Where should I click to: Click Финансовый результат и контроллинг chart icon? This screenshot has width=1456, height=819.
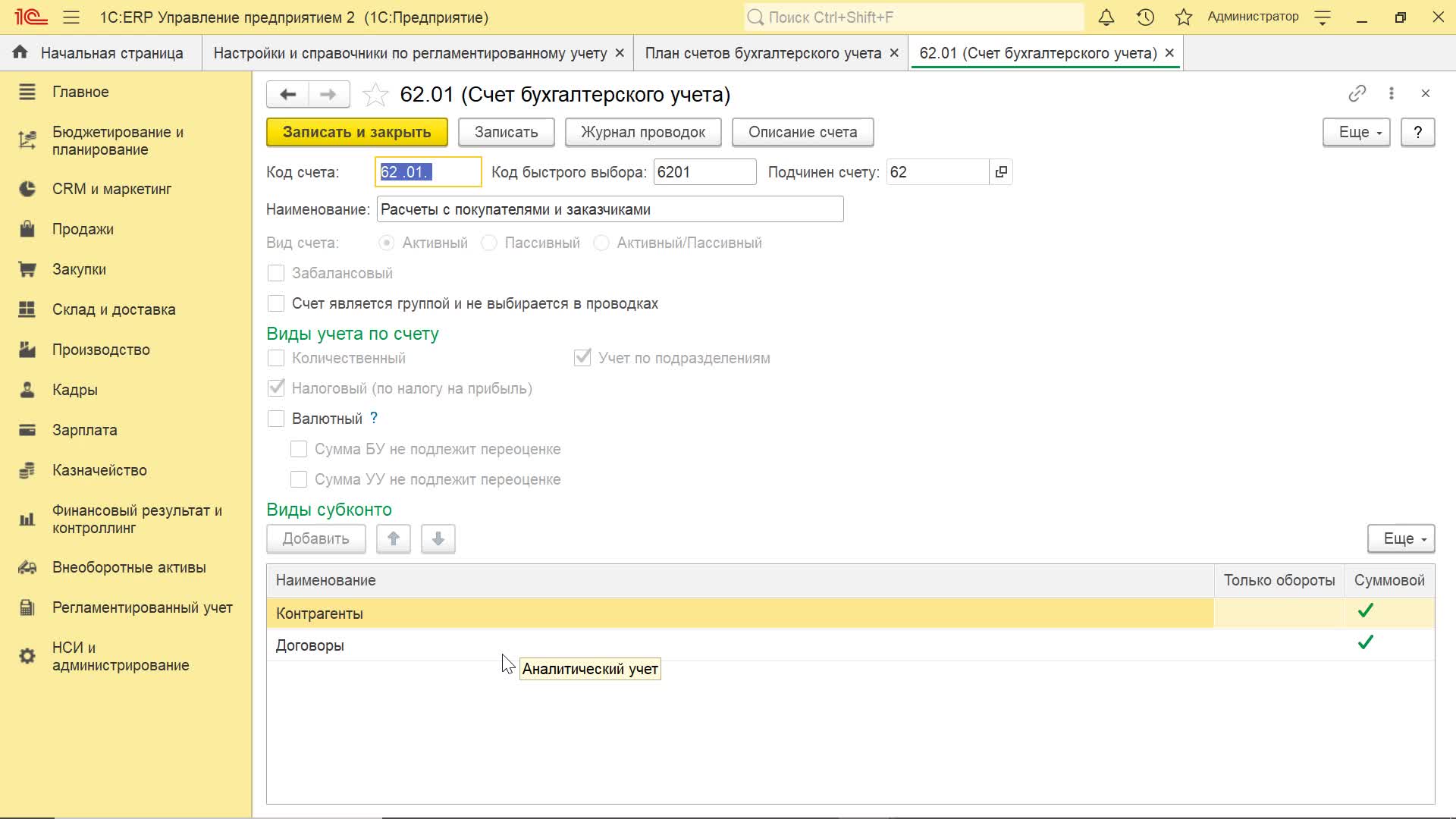pos(27,519)
